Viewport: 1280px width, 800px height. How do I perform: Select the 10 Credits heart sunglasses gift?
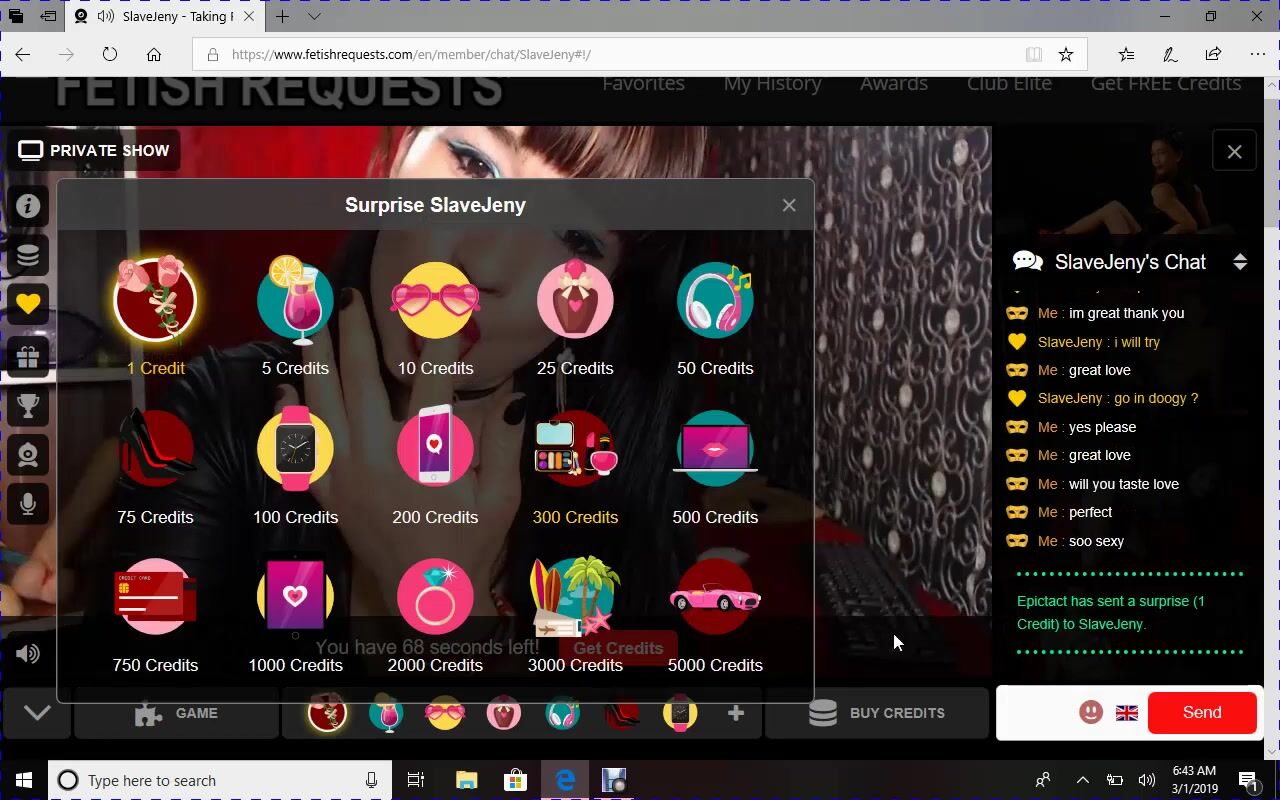(435, 301)
